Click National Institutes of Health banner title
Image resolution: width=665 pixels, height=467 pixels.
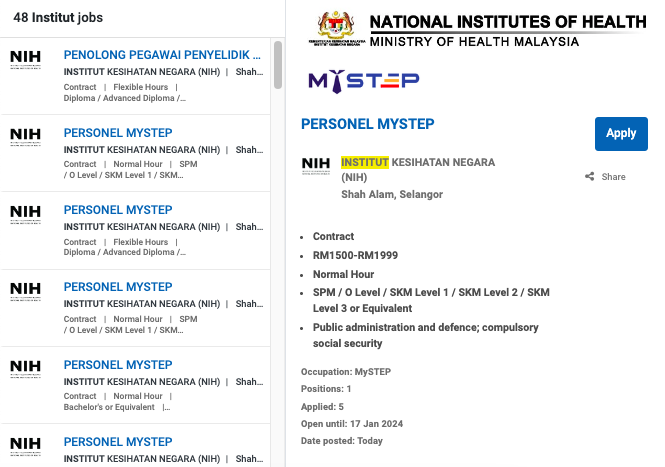pyautogui.click(x=507, y=22)
